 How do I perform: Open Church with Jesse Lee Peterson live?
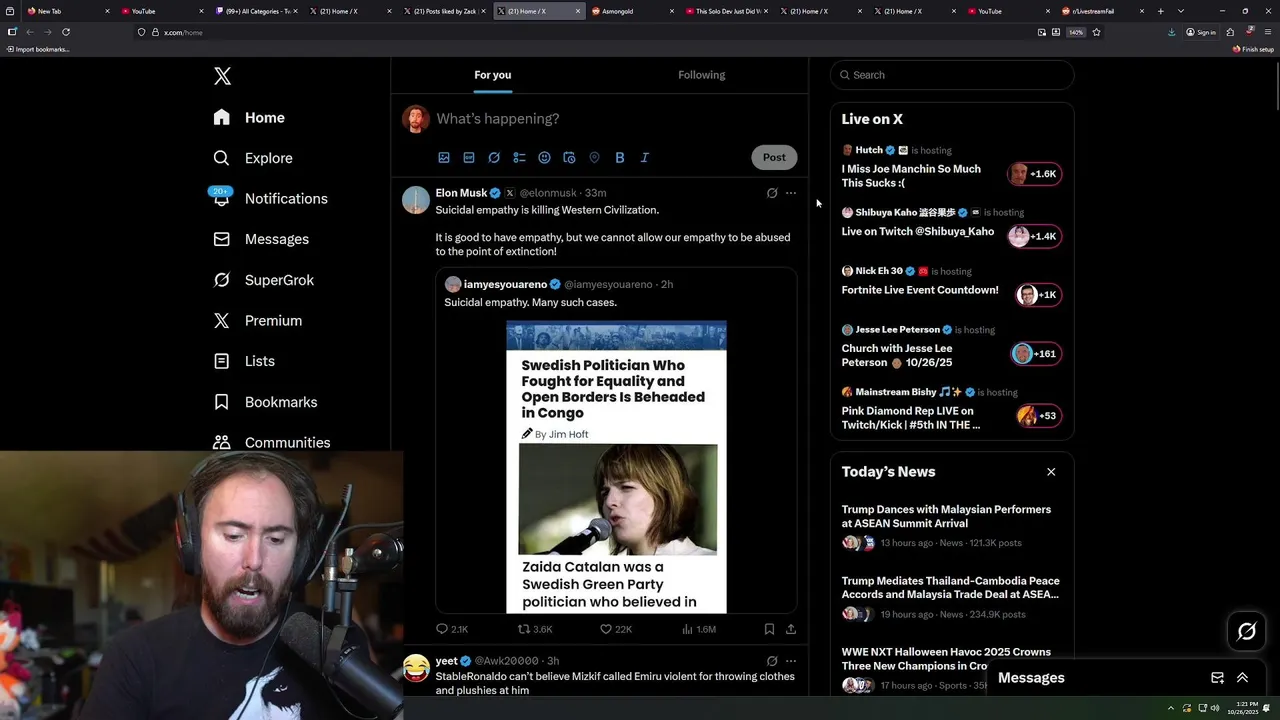coord(952,348)
